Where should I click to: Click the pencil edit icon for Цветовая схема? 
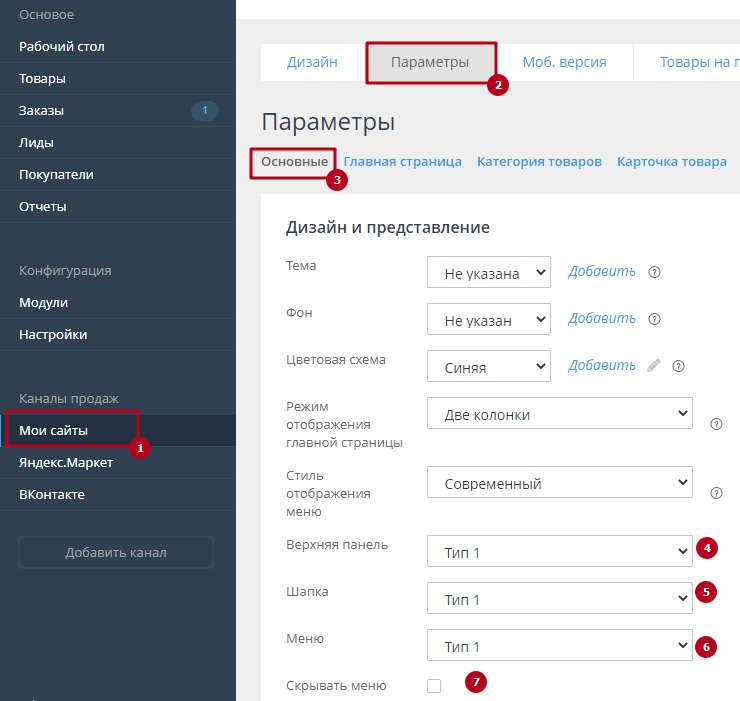[654, 366]
